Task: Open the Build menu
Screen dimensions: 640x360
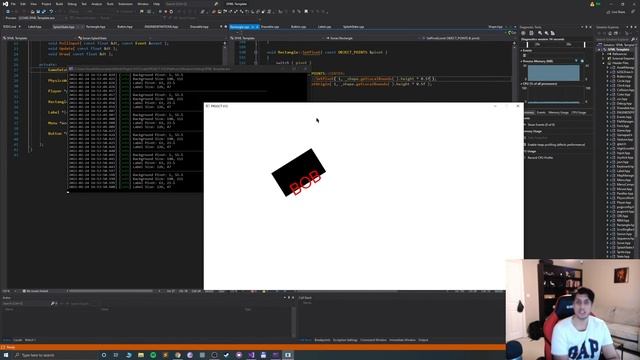Action: 60,4
